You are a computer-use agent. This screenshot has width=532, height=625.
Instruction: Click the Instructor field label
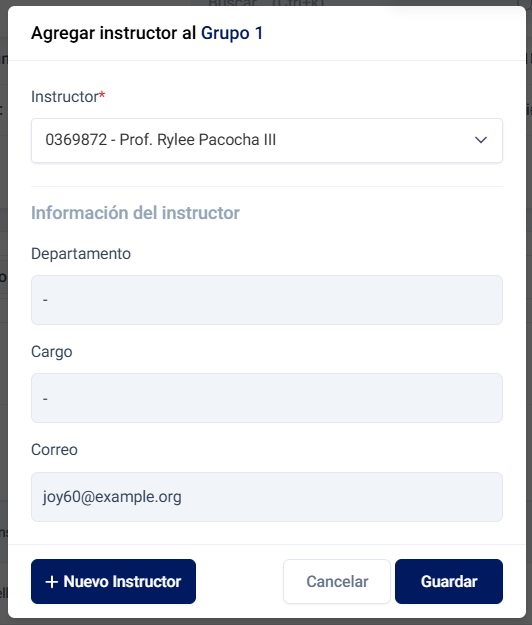point(65,97)
